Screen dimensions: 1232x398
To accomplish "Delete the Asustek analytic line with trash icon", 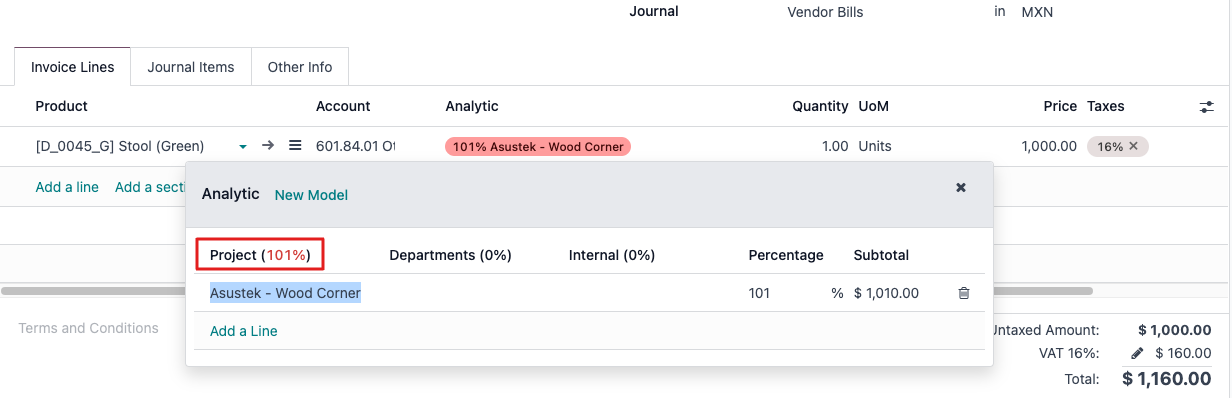I will pyautogui.click(x=964, y=293).
